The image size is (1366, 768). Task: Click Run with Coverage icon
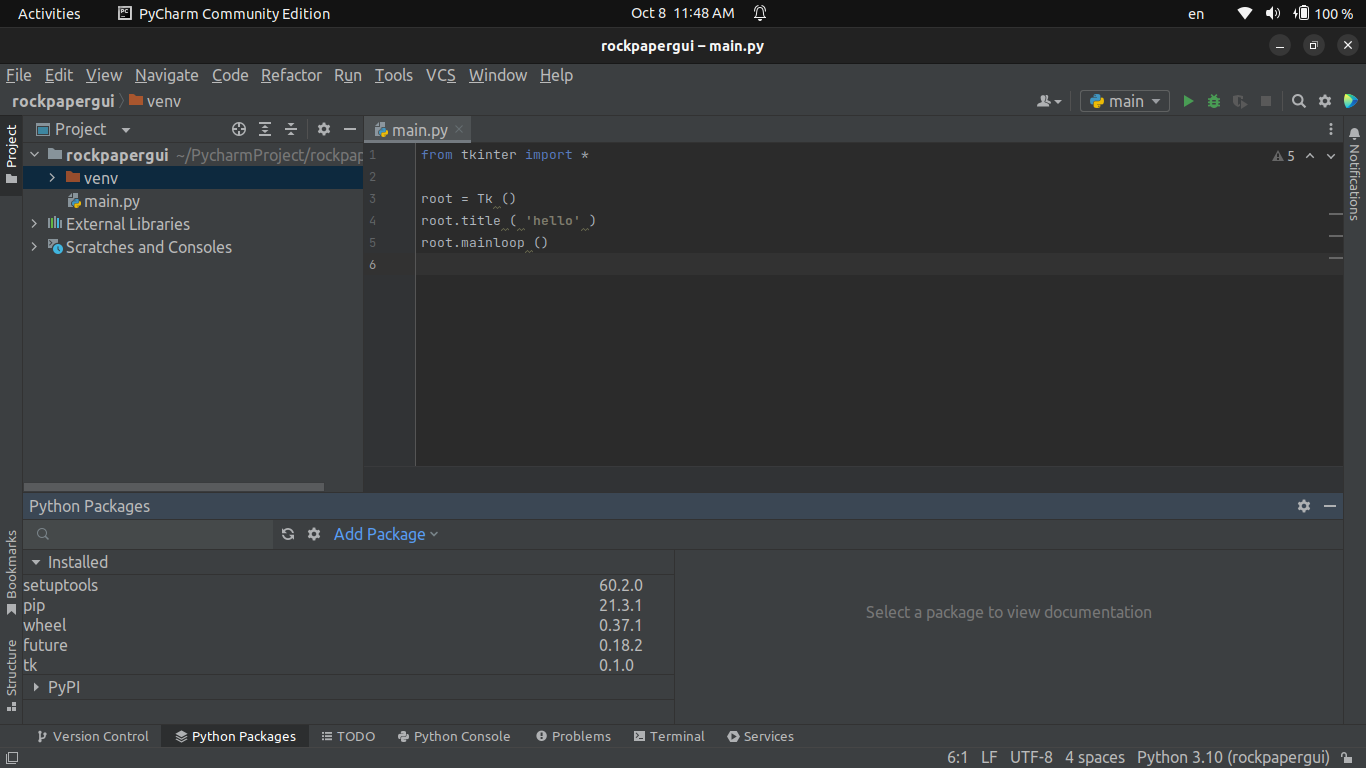1240,101
